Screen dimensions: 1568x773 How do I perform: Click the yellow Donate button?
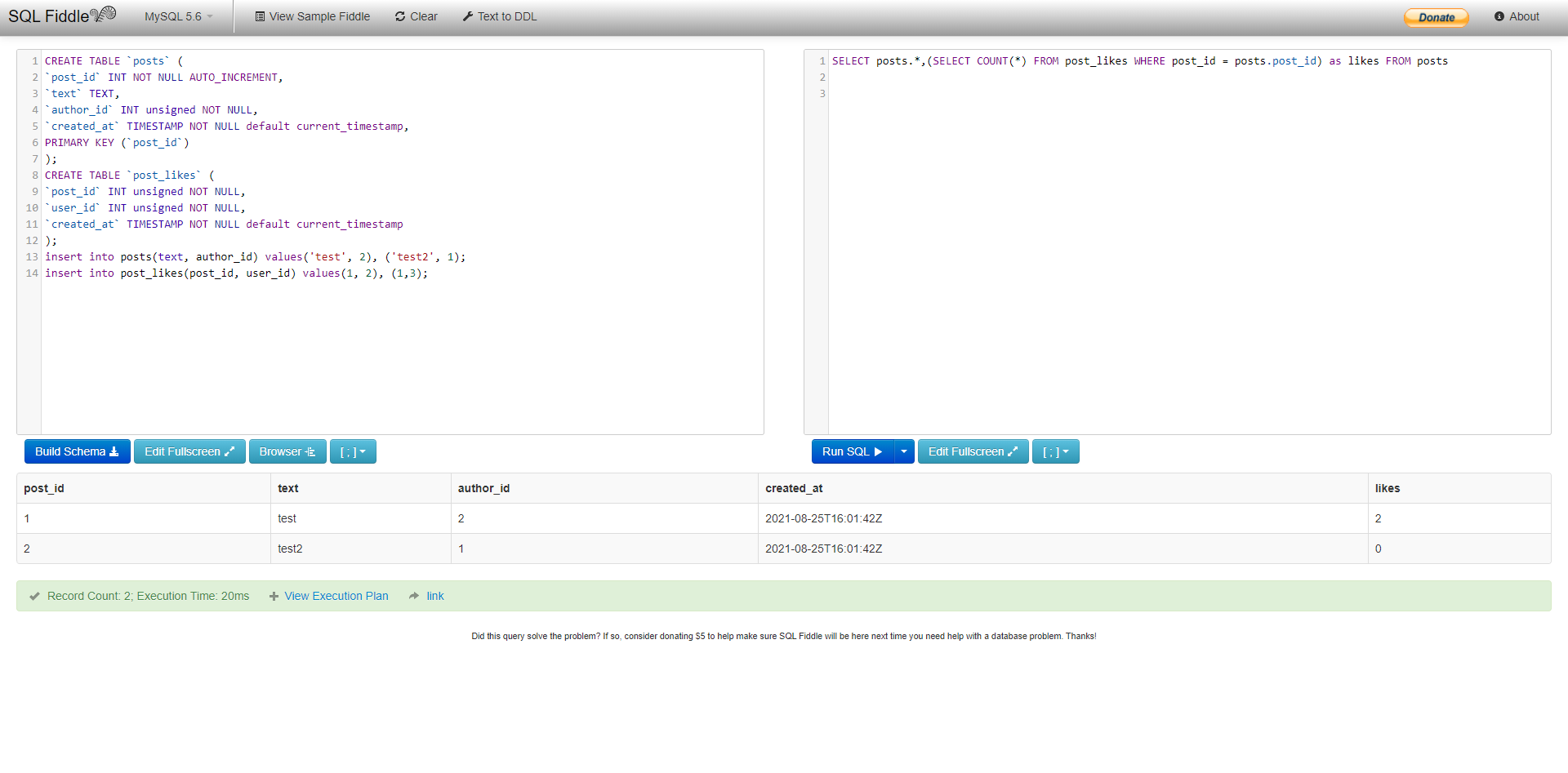click(x=1436, y=17)
